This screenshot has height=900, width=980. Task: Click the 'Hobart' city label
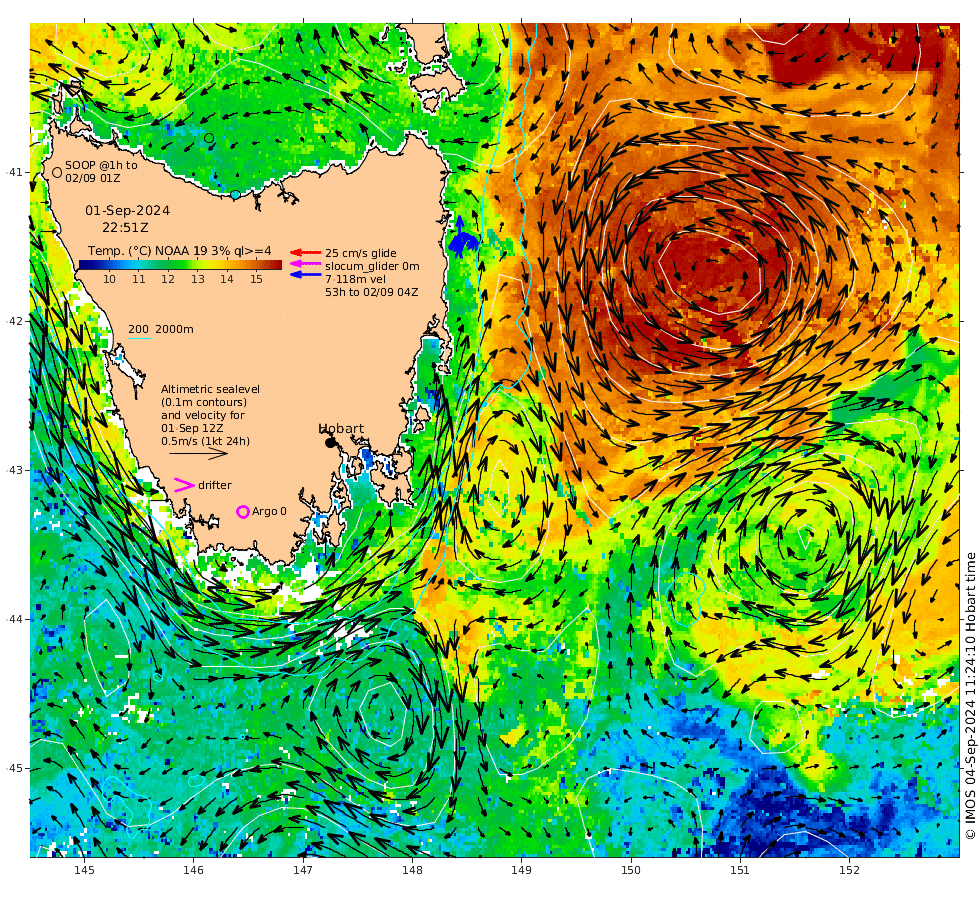click(341, 429)
